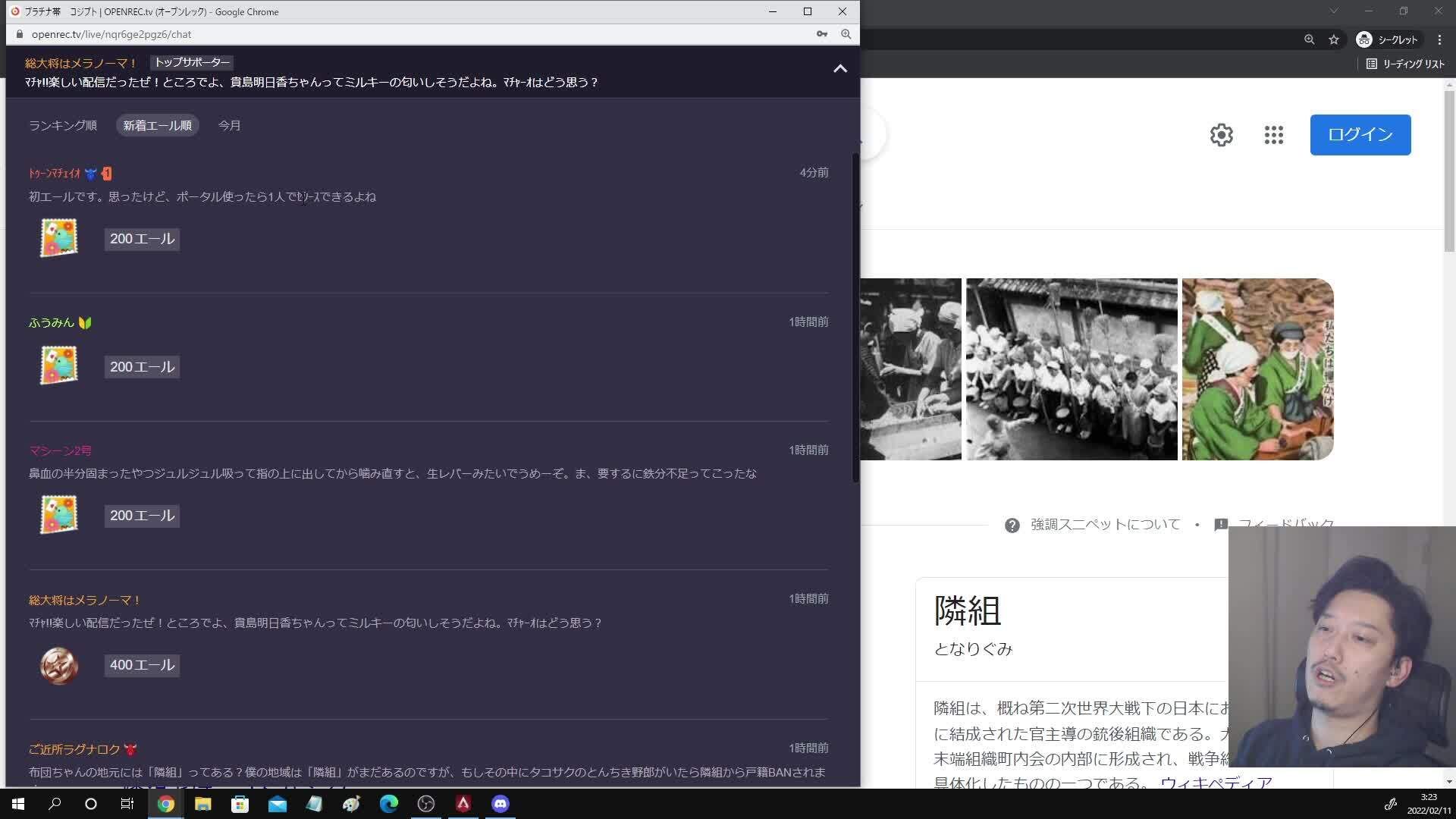Screen dimensions: 1456x819
Task: Click the bronze medal icon beside 400 エール
Action: 59,665
